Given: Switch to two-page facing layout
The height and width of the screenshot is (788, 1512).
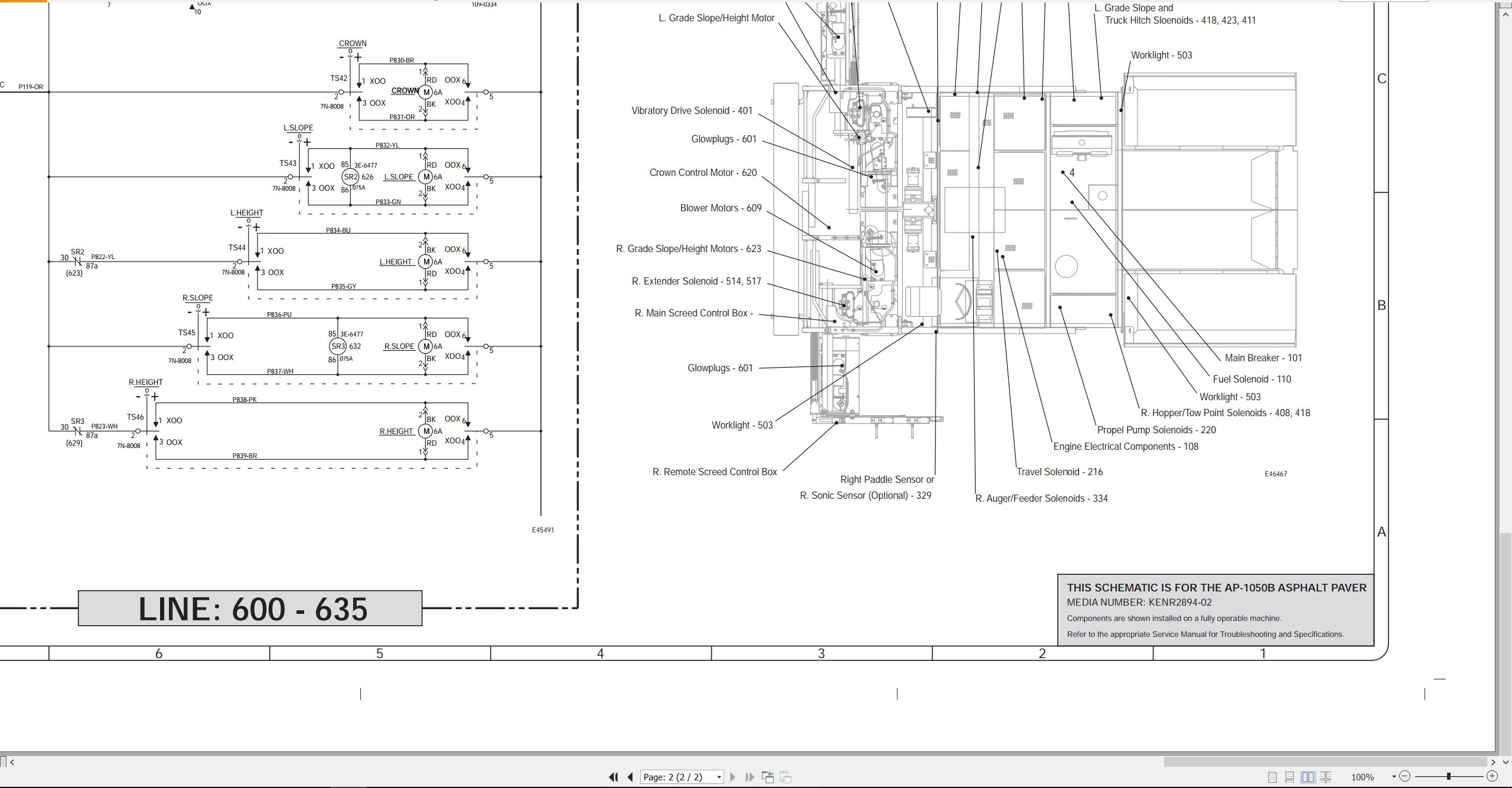Looking at the screenshot, I should tap(1308, 777).
